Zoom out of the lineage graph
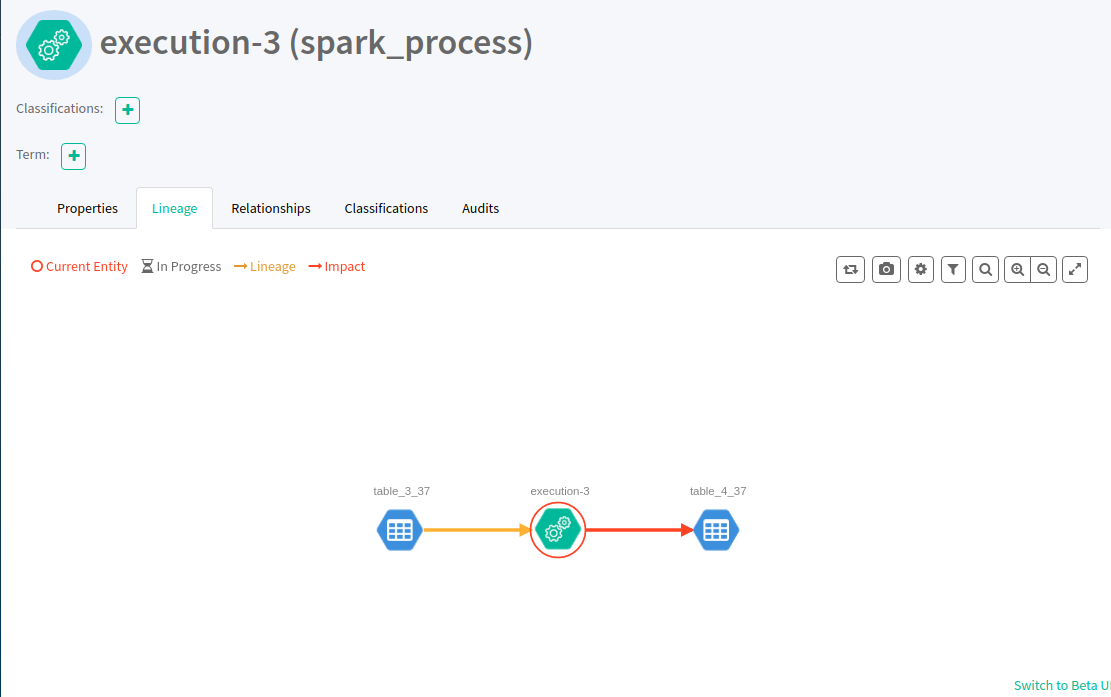The height and width of the screenshot is (697, 1111). (x=1044, y=269)
